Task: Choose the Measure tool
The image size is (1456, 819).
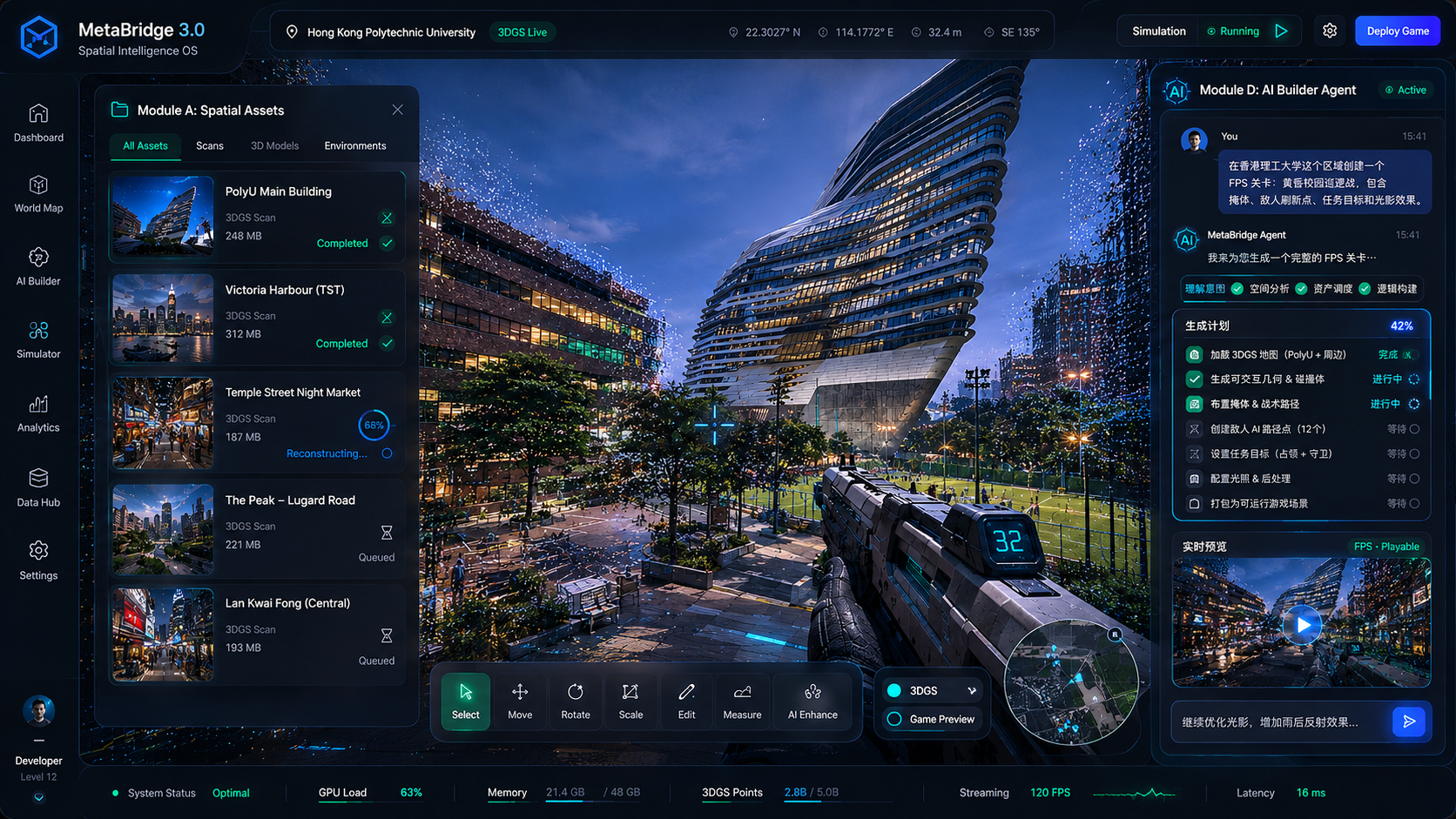Action: pyautogui.click(x=742, y=702)
